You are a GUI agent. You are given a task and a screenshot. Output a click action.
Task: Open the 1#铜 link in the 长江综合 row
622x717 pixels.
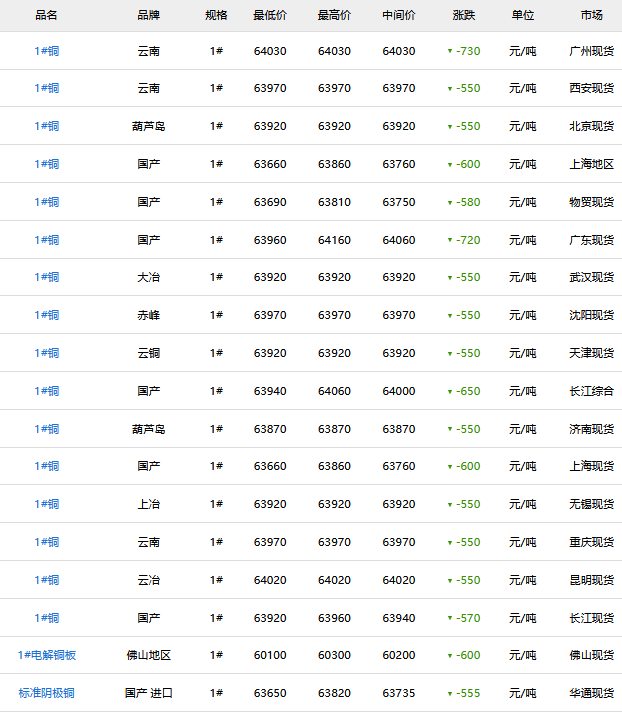pos(47,391)
